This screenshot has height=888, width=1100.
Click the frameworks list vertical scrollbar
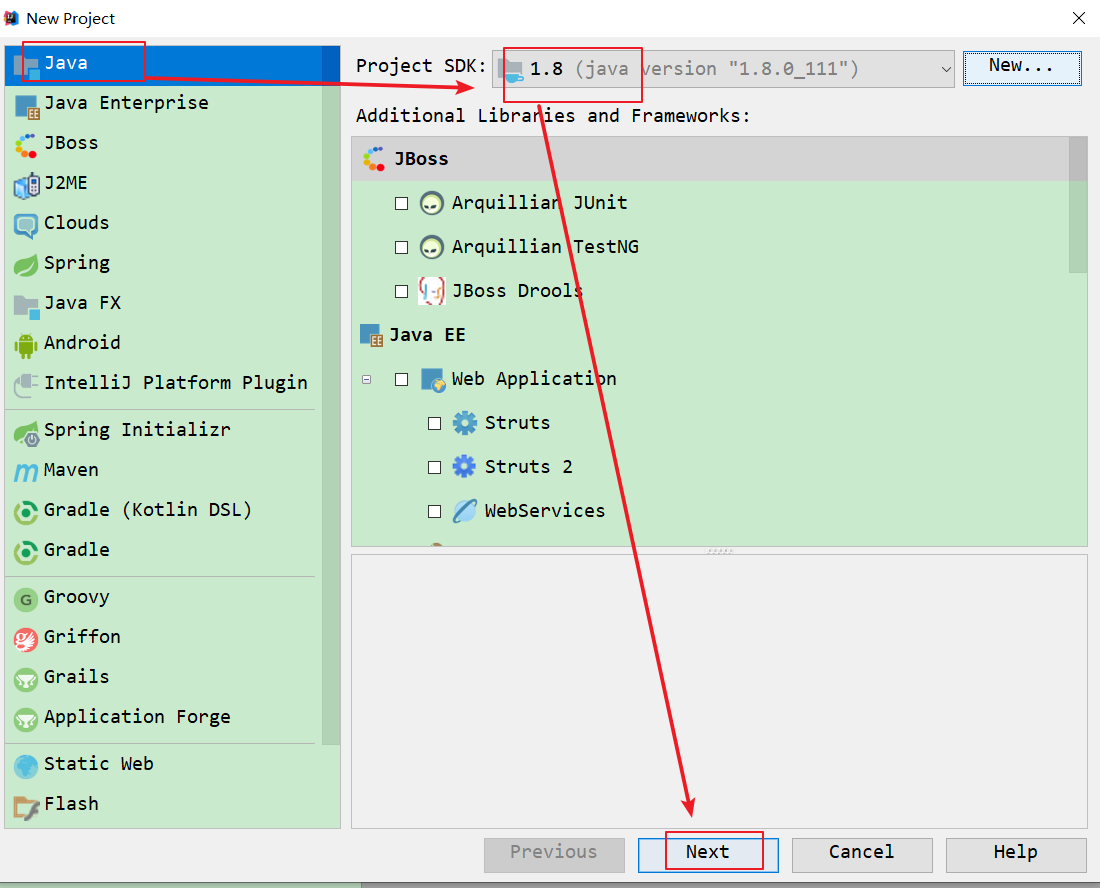pos(1078,205)
